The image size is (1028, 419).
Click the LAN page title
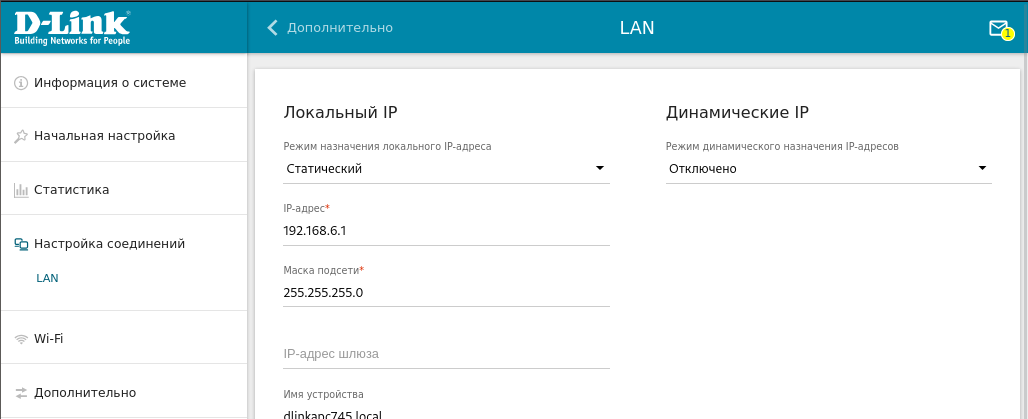click(637, 28)
